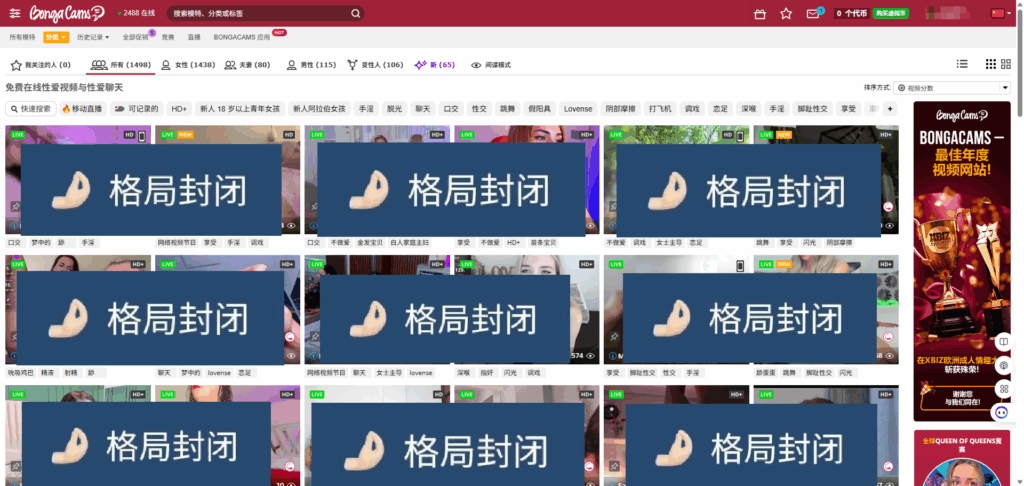Image resolution: width=1024 pixels, height=486 pixels.
Task: Select the 女性 (1438) tab
Action: coord(188,65)
